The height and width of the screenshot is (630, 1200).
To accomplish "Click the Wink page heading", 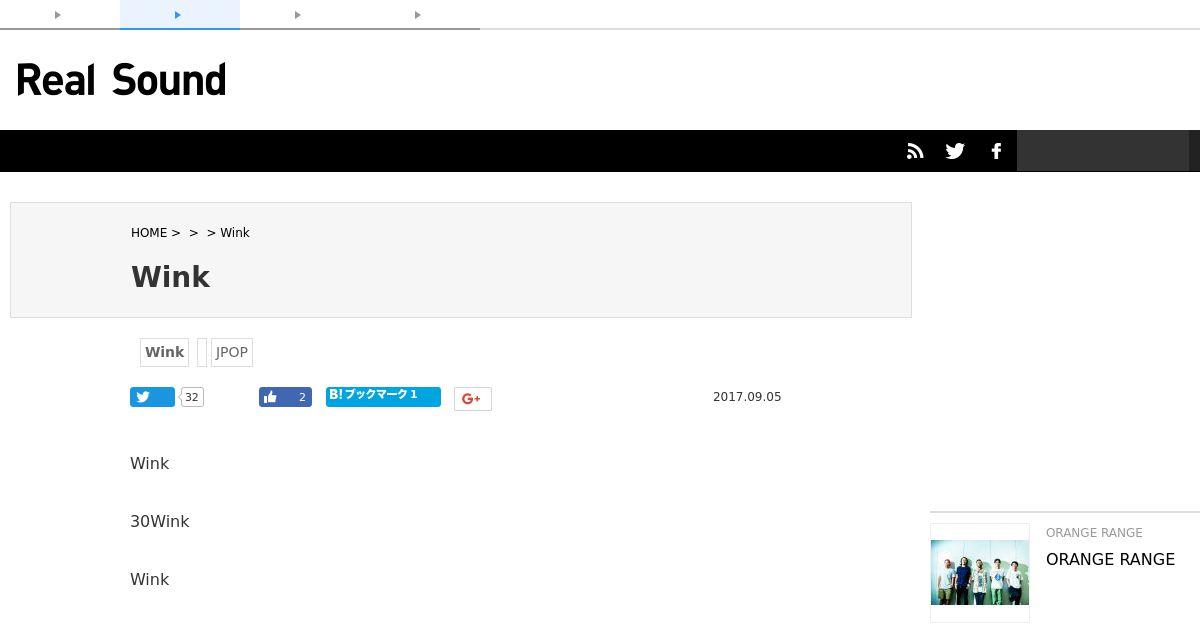I will (x=171, y=277).
